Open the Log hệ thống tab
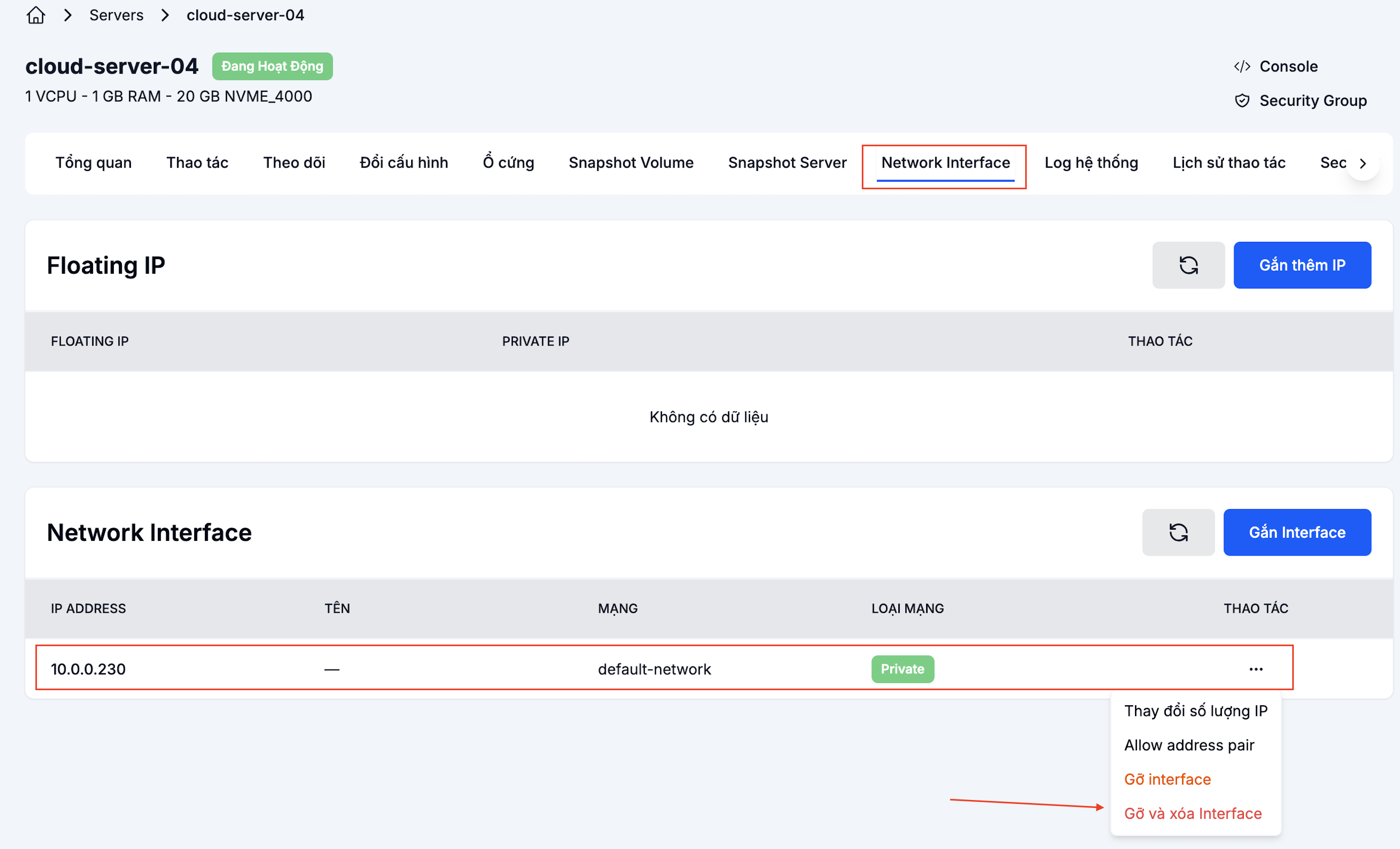The image size is (1400, 849). (1091, 162)
